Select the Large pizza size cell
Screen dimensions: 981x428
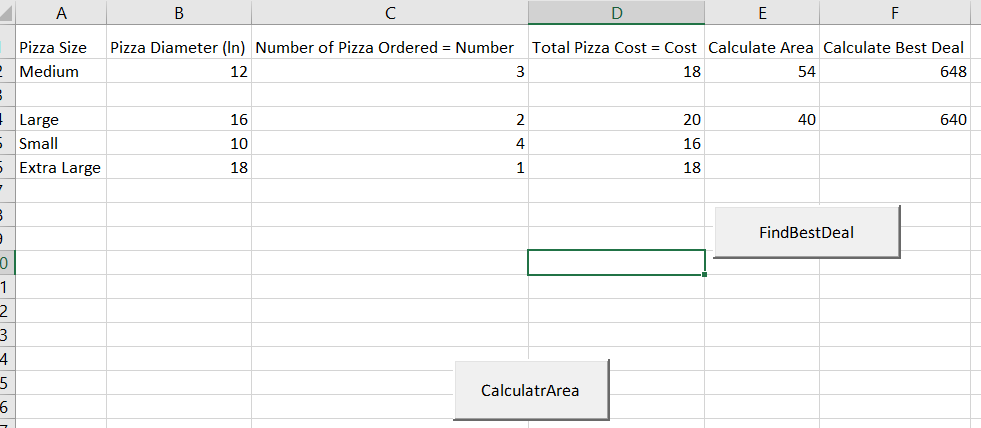click(40, 120)
